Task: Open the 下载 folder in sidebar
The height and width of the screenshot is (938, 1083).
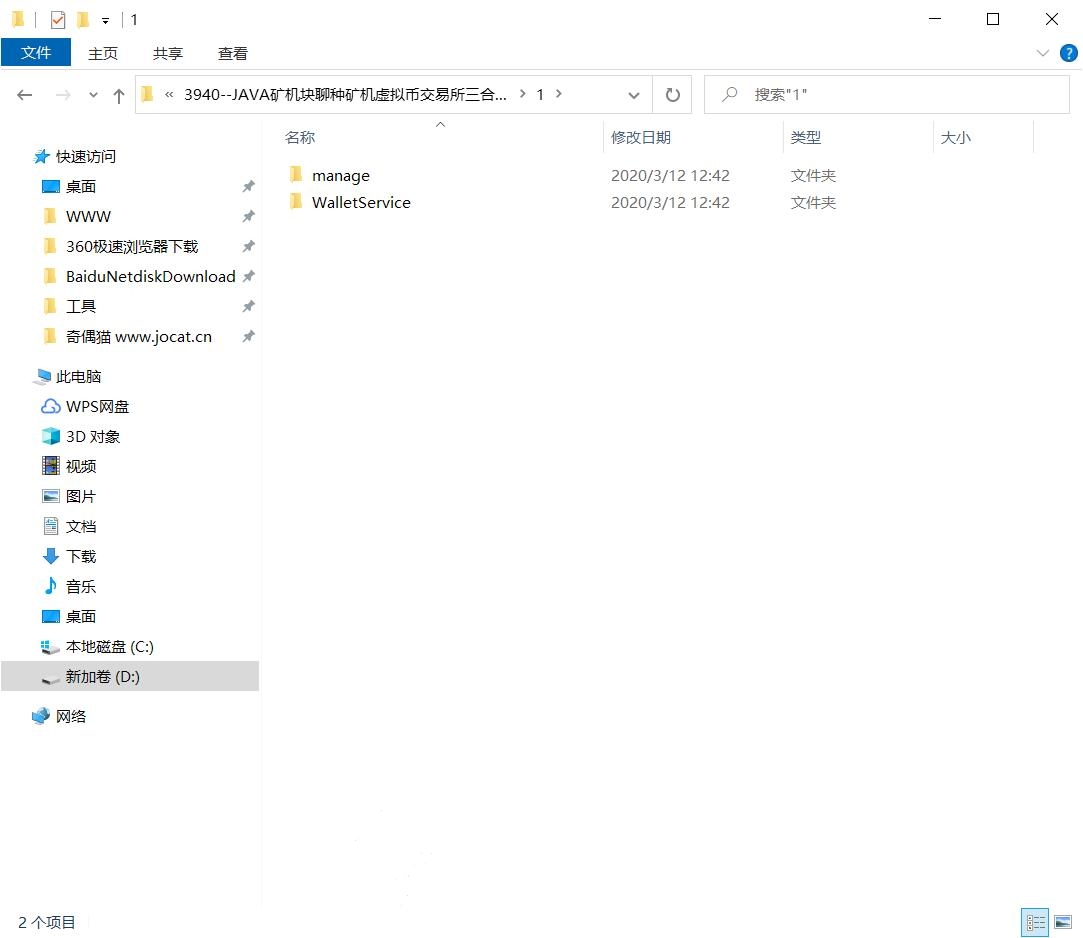Action: (x=81, y=556)
